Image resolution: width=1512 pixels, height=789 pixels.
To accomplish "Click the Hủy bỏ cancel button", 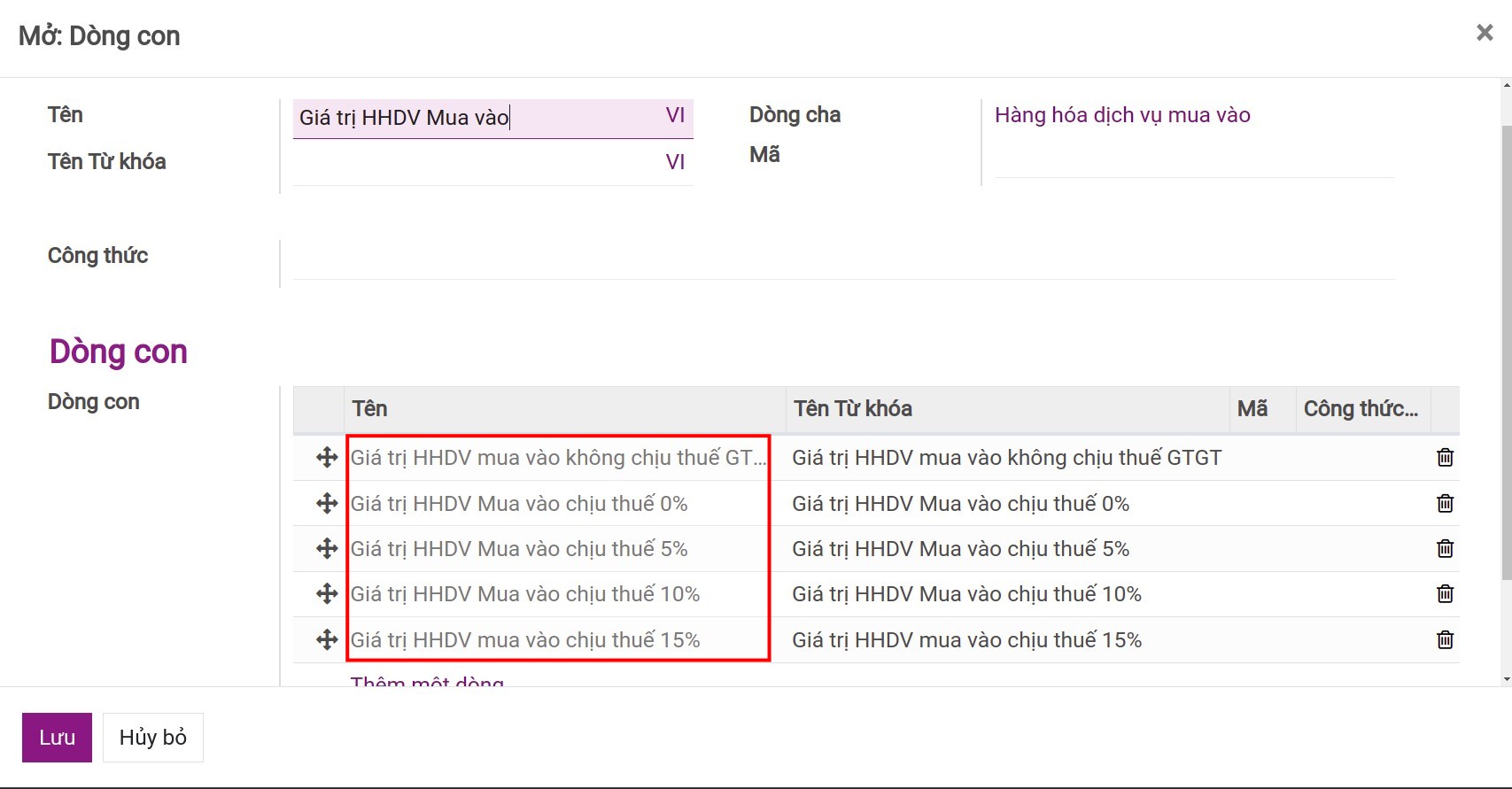I will (x=152, y=738).
